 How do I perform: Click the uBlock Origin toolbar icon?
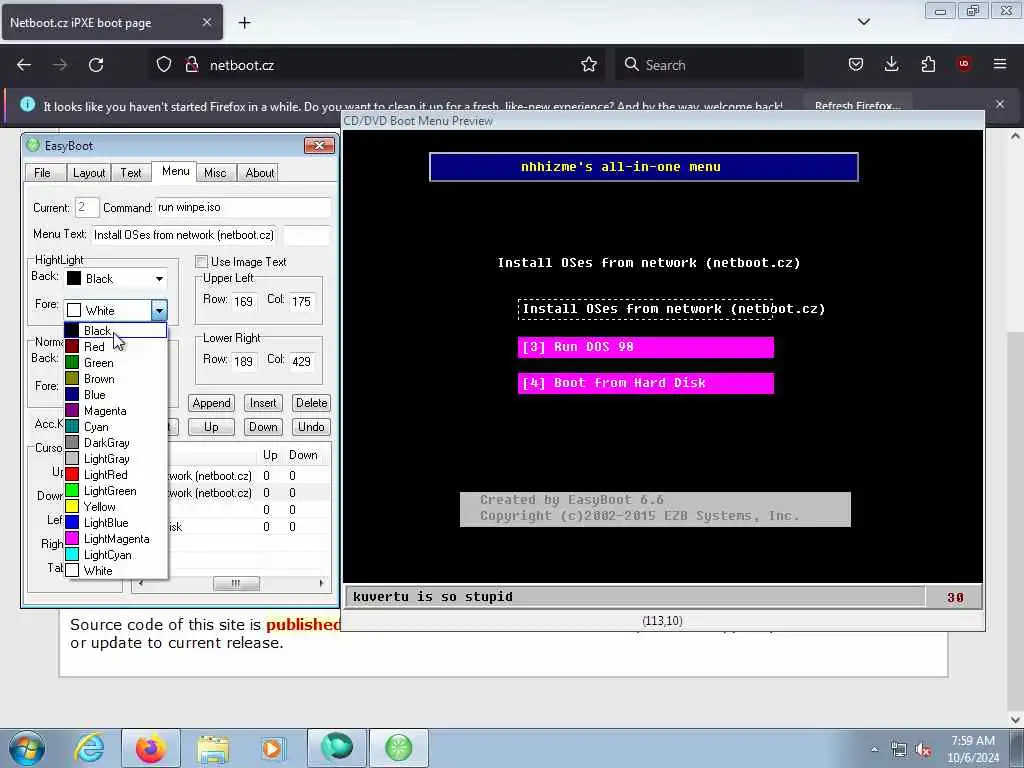[x=964, y=64]
